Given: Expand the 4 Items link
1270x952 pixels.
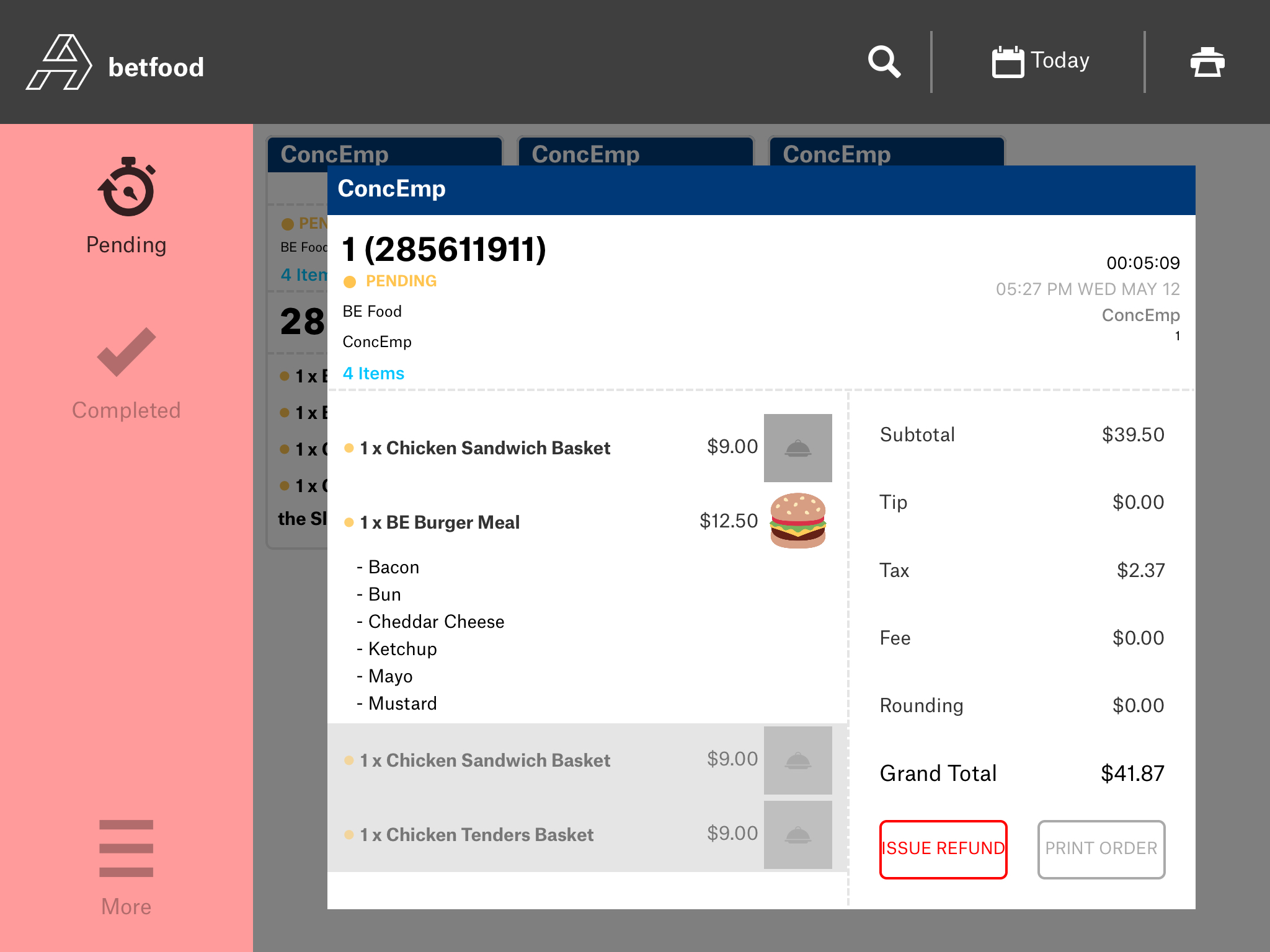Looking at the screenshot, I should [x=373, y=373].
